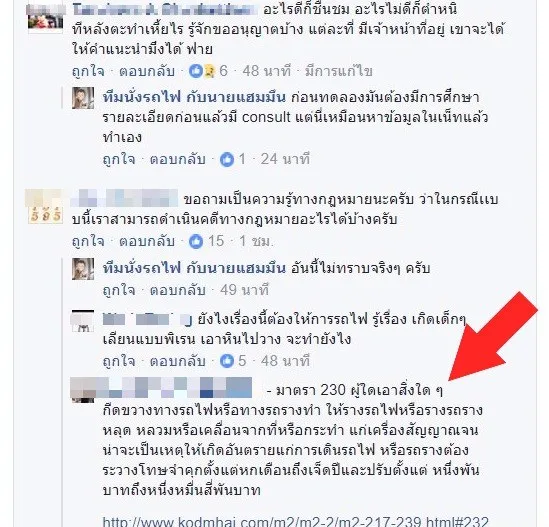549x527 pixels.
Task: Open the top commenter's flower profile picture
Action: (x=46, y=19)
